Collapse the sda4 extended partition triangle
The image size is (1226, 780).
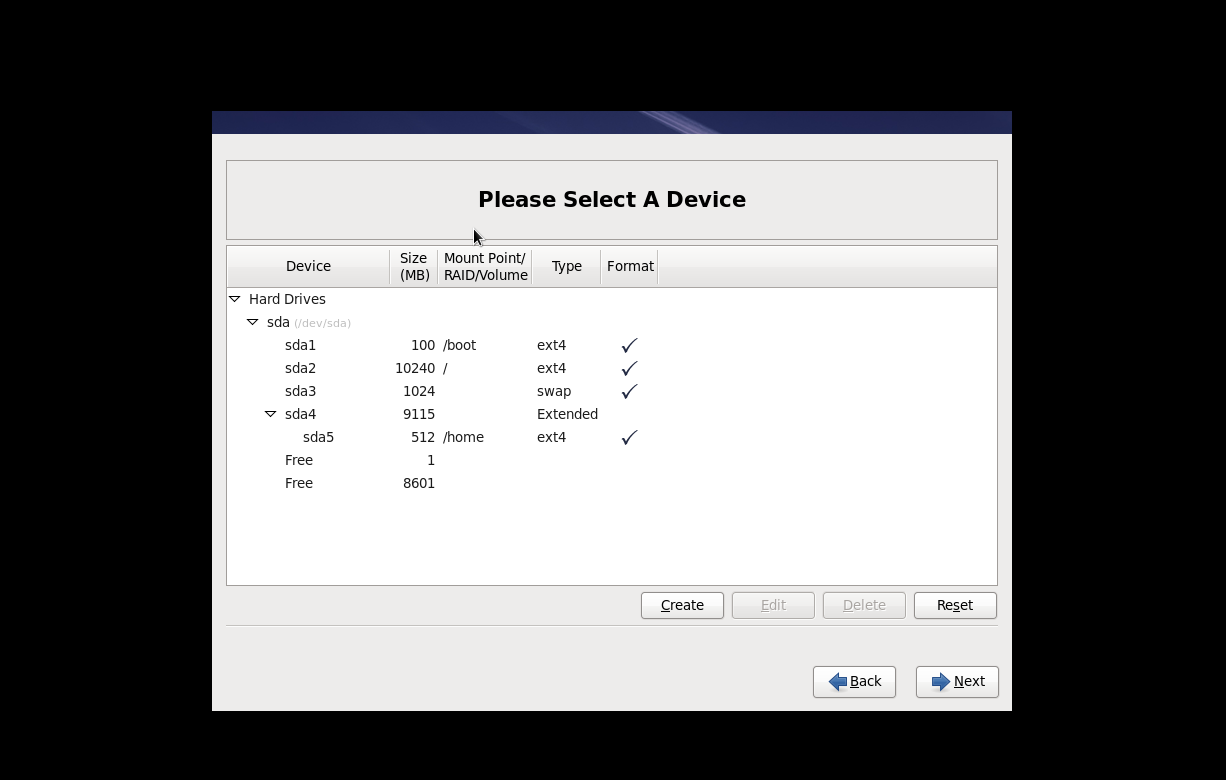271,414
